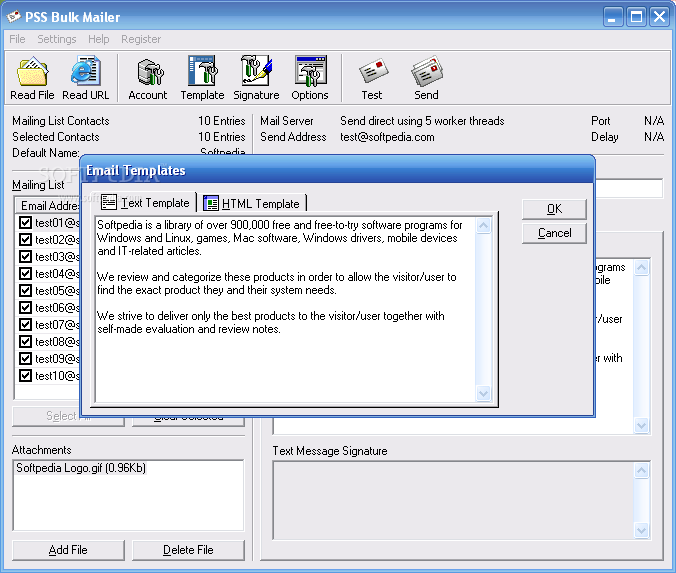Screen dimensions: 676x573
Task: Switch to the HTML Template tab
Action: (x=254, y=204)
